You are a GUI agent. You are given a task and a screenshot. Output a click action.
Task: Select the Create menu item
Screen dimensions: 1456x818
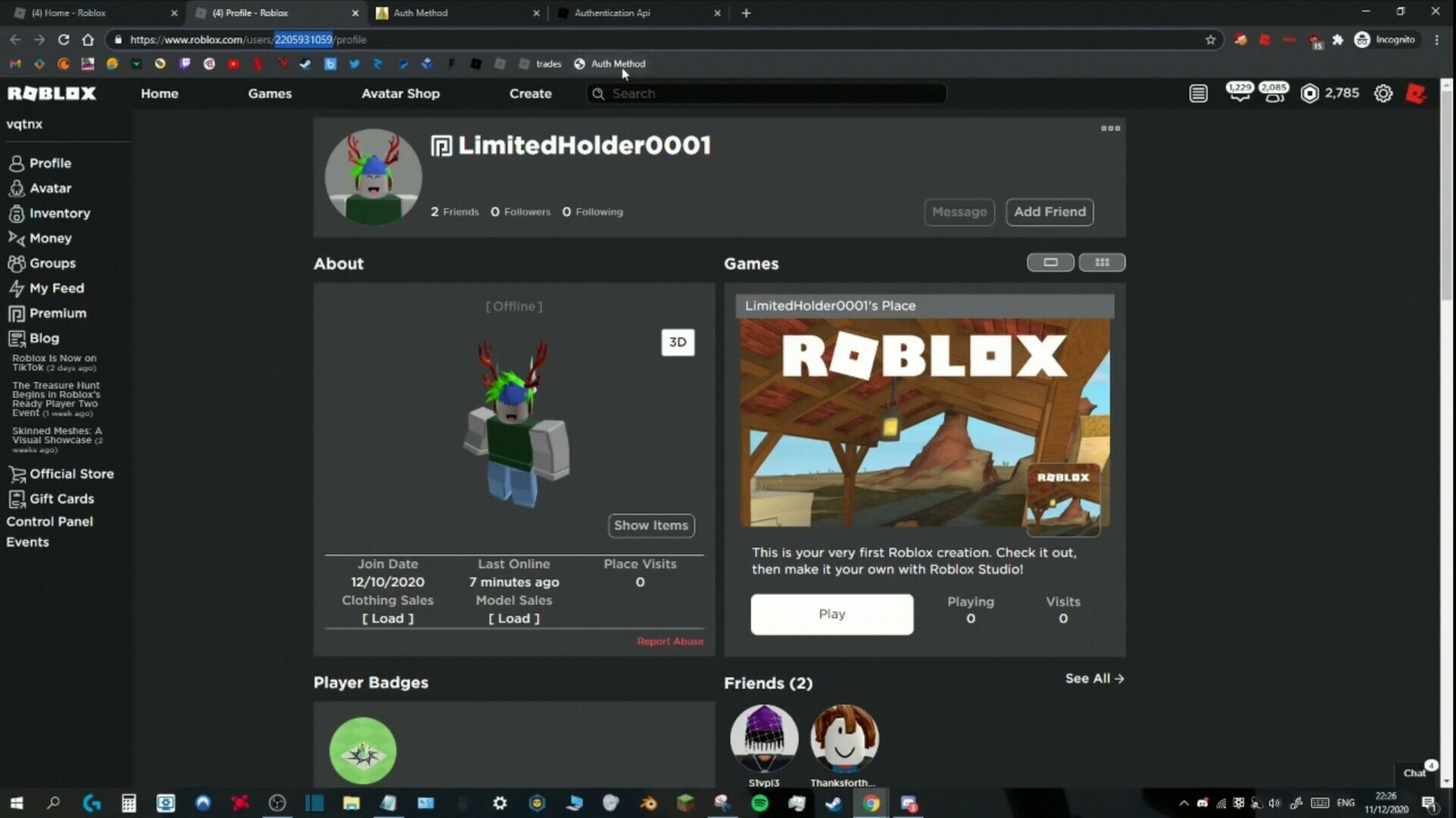click(x=530, y=93)
